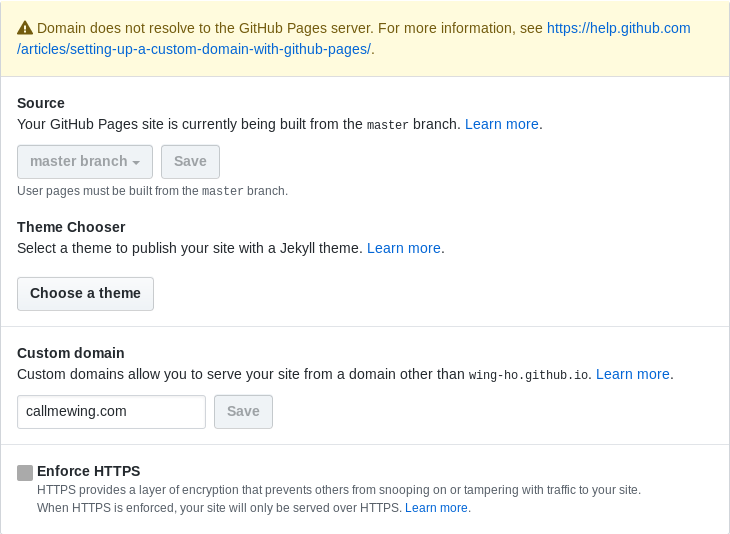
Task: Open Learn more link under Source
Action: click(x=501, y=124)
